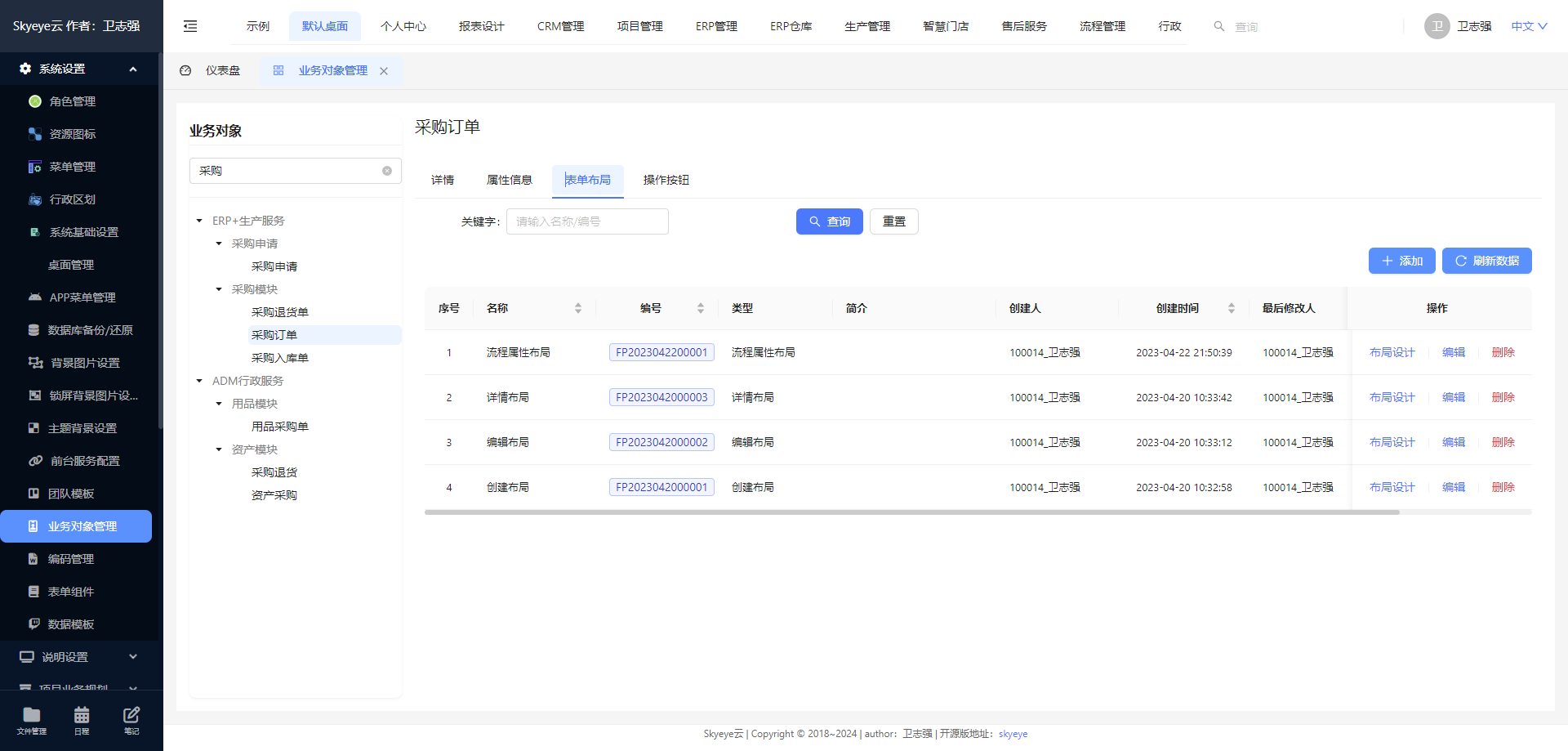Viewport: 1568px width, 751px height.
Task: Click the 添加 button
Action: pos(1401,261)
